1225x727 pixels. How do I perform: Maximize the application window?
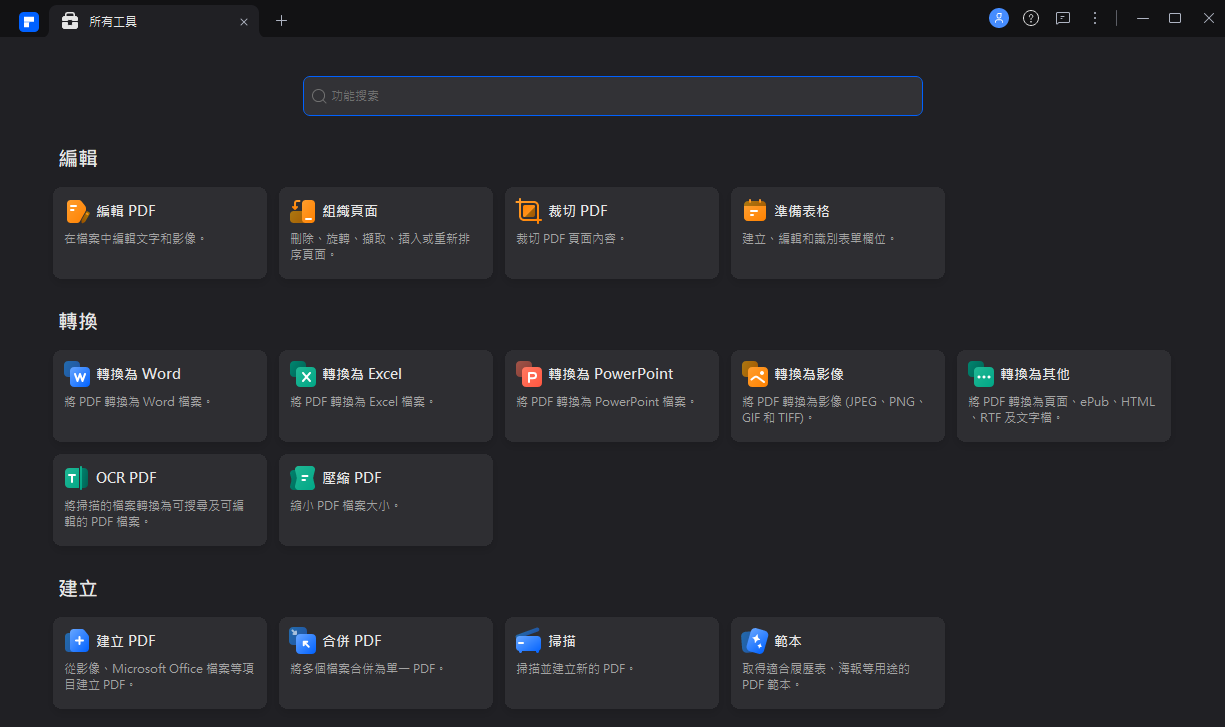click(1175, 18)
